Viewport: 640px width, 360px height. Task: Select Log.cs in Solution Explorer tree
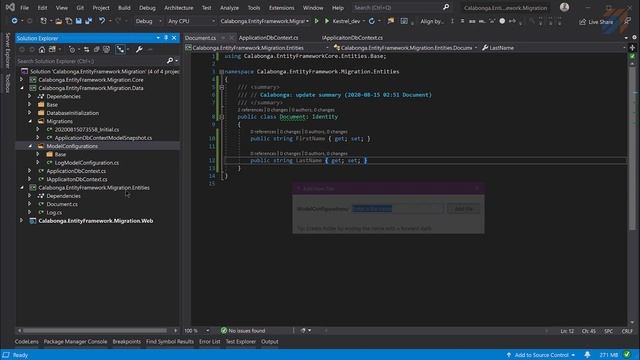point(54,212)
